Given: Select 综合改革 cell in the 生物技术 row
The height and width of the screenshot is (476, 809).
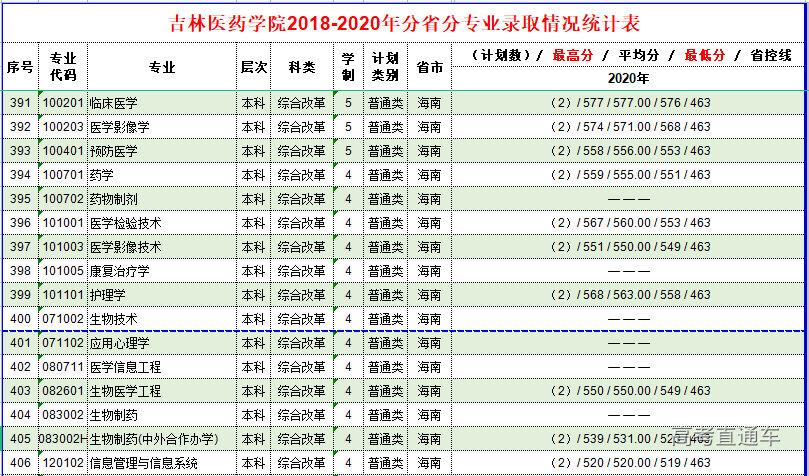Looking at the screenshot, I should (302, 319).
